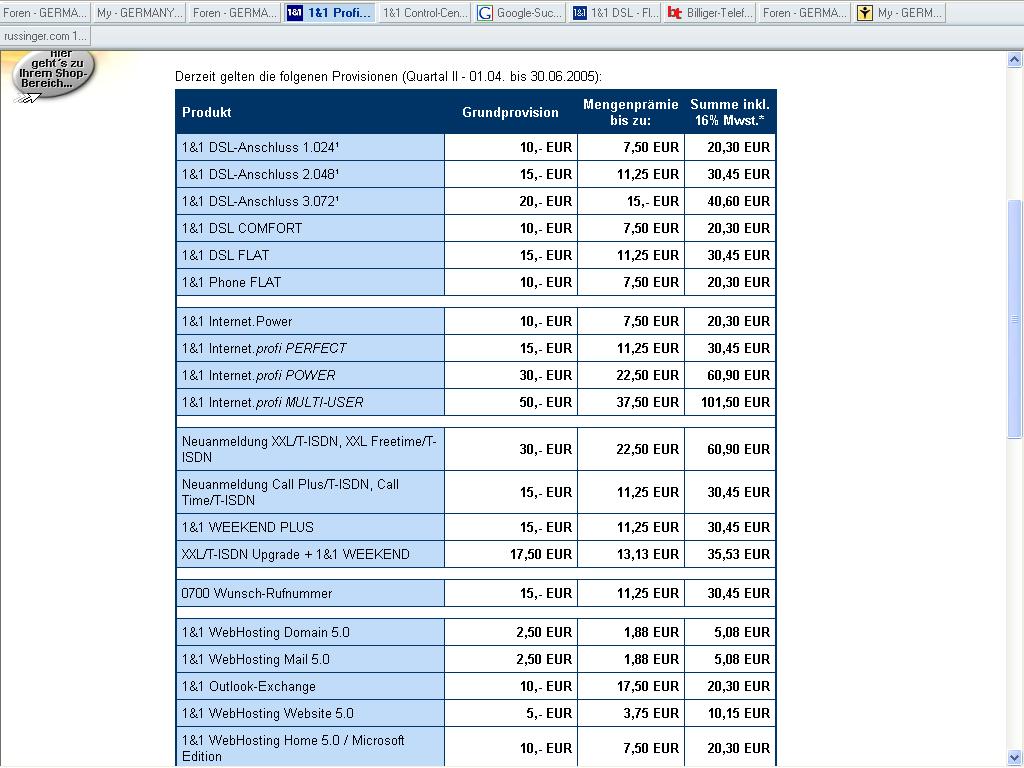
Task: Switch to the 1&1 Profi... tab
Action: [330, 12]
